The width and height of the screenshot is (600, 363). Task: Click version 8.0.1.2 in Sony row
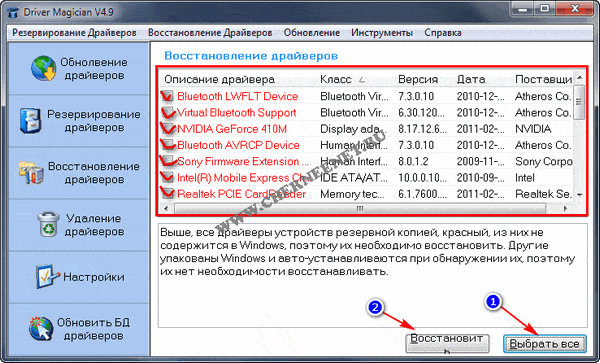tap(413, 161)
